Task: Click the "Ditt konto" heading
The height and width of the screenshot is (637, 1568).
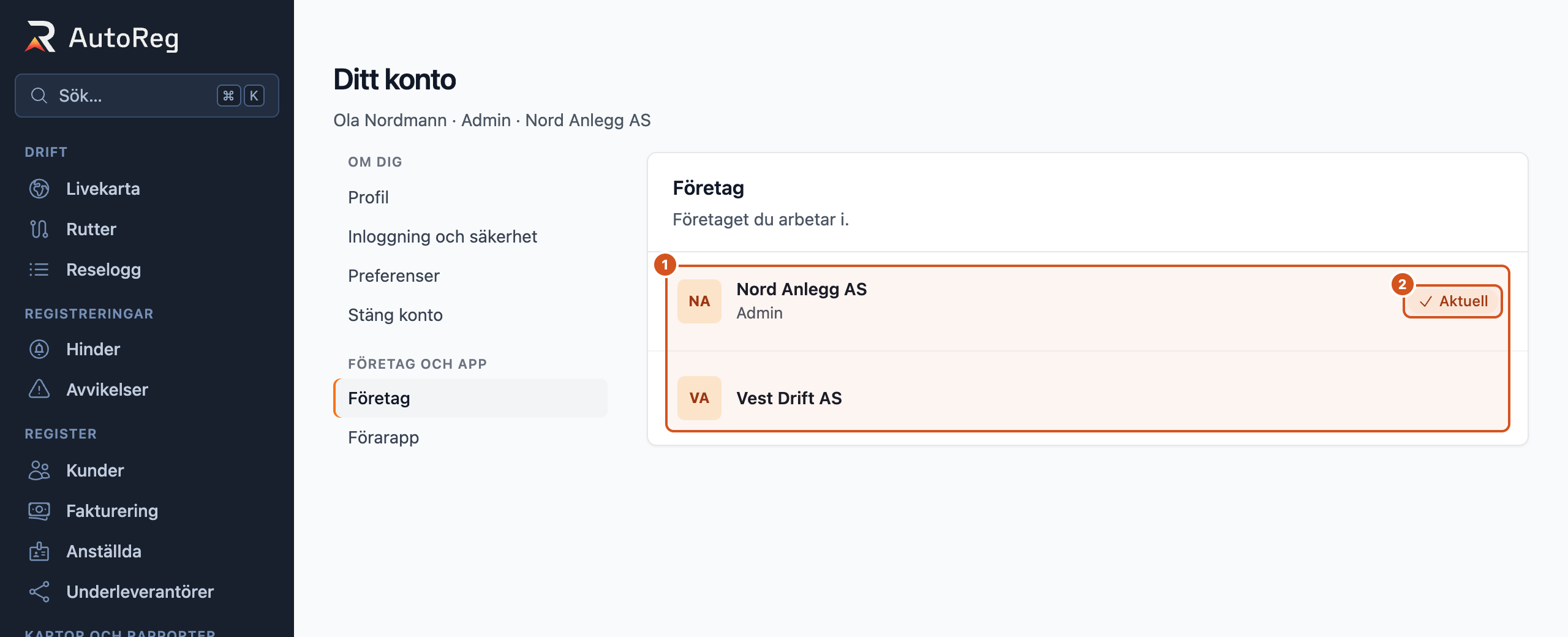Action: [394, 80]
